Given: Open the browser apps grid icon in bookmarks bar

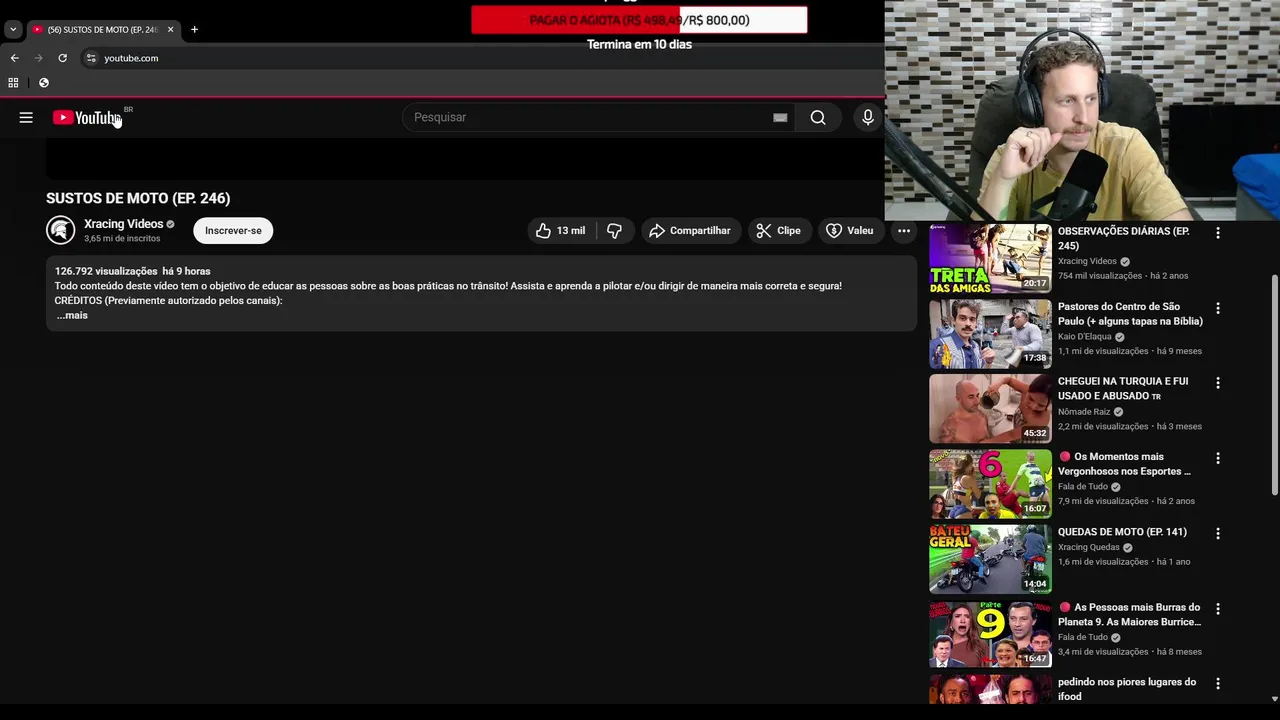Looking at the screenshot, I should [13, 83].
